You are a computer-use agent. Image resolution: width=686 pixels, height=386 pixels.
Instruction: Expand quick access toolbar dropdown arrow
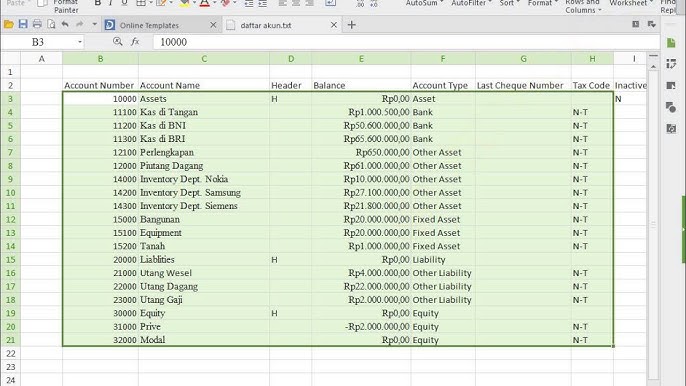point(94,25)
